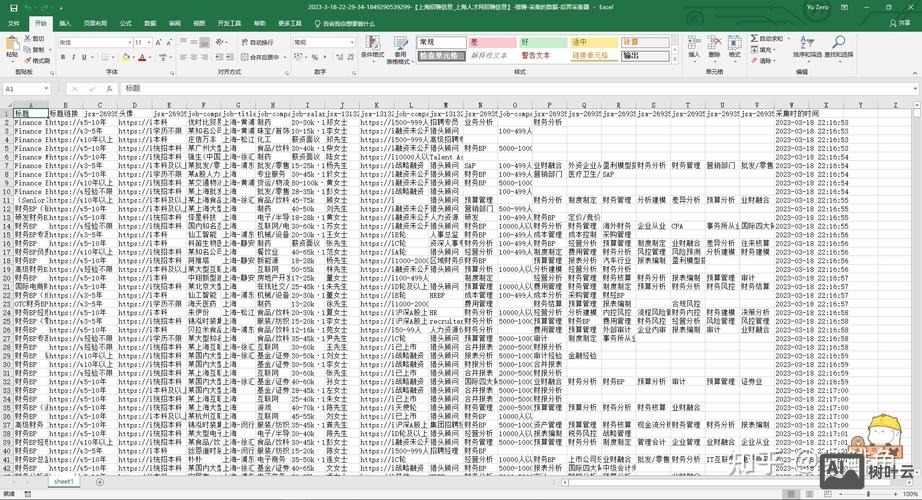Open the Merge and Center dropdown arrow
Viewport: 922px width, 500px height.
pos(283,57)
